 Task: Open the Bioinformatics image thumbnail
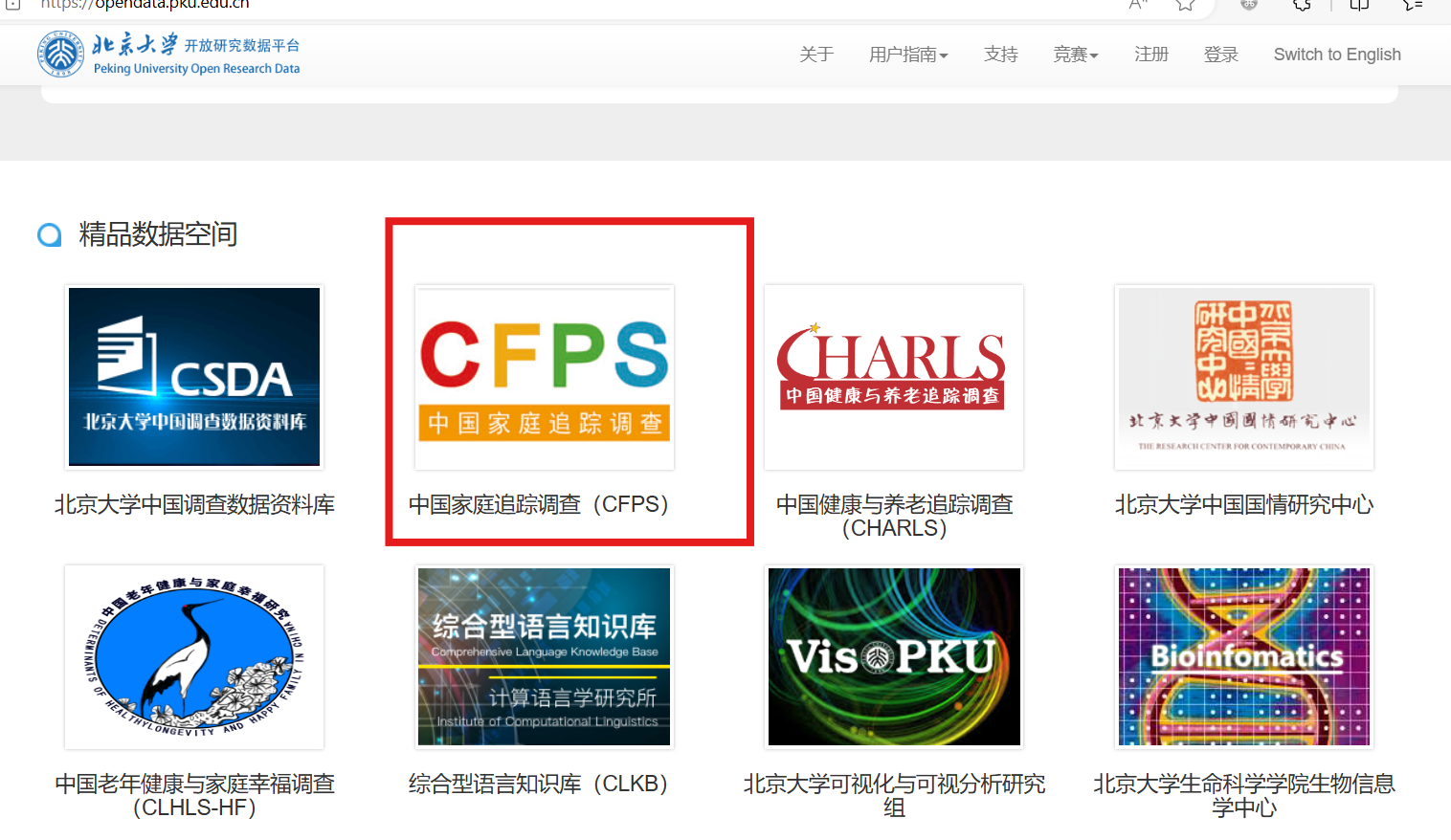point(1244,657)
